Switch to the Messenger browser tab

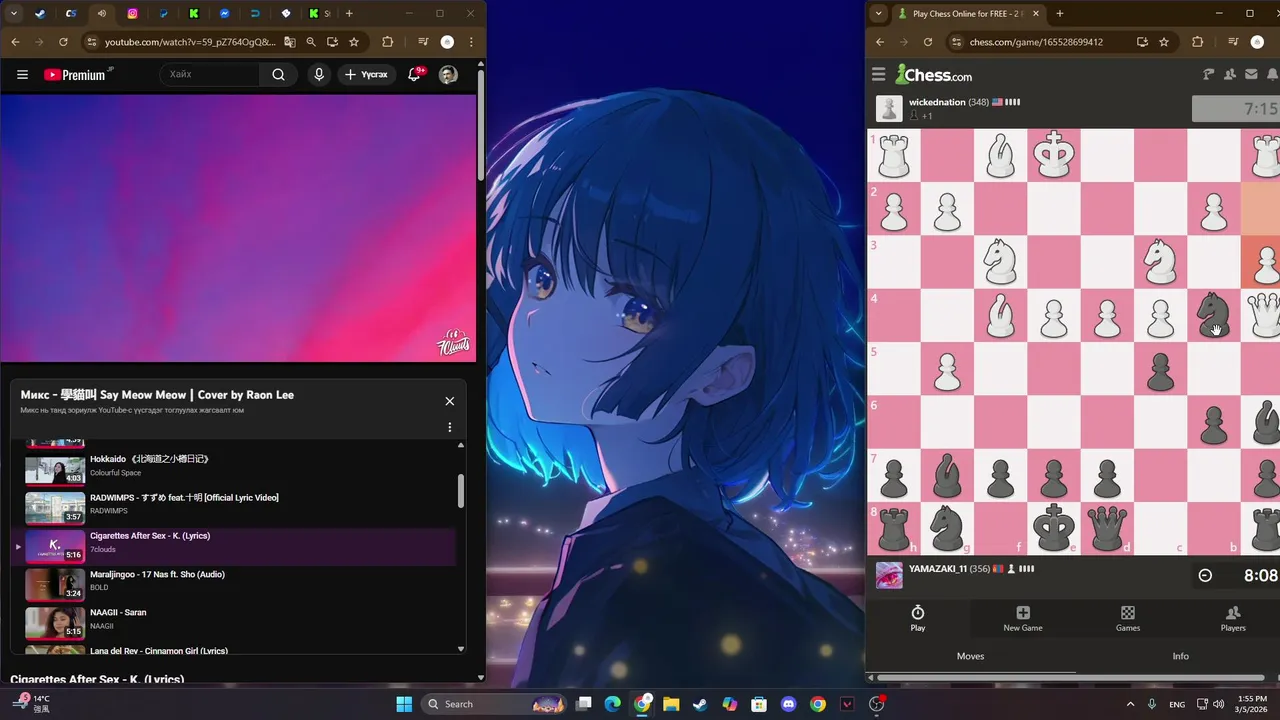click(x=225, y=14)
